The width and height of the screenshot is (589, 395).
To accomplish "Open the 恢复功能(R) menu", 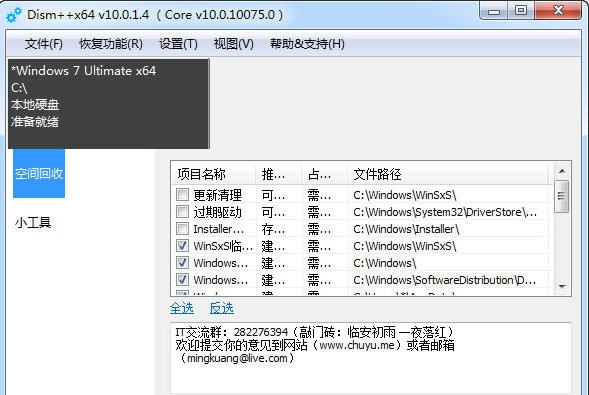I will click(x=111, y=44).
